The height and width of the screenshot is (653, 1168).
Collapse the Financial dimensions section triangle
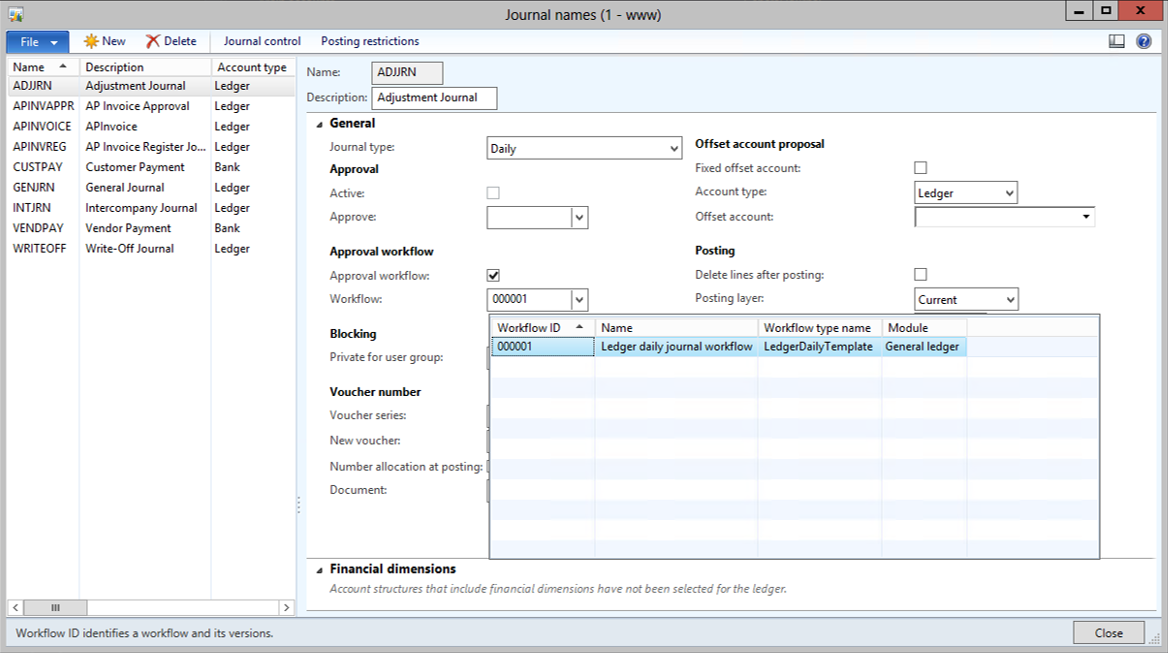(319, 569)
